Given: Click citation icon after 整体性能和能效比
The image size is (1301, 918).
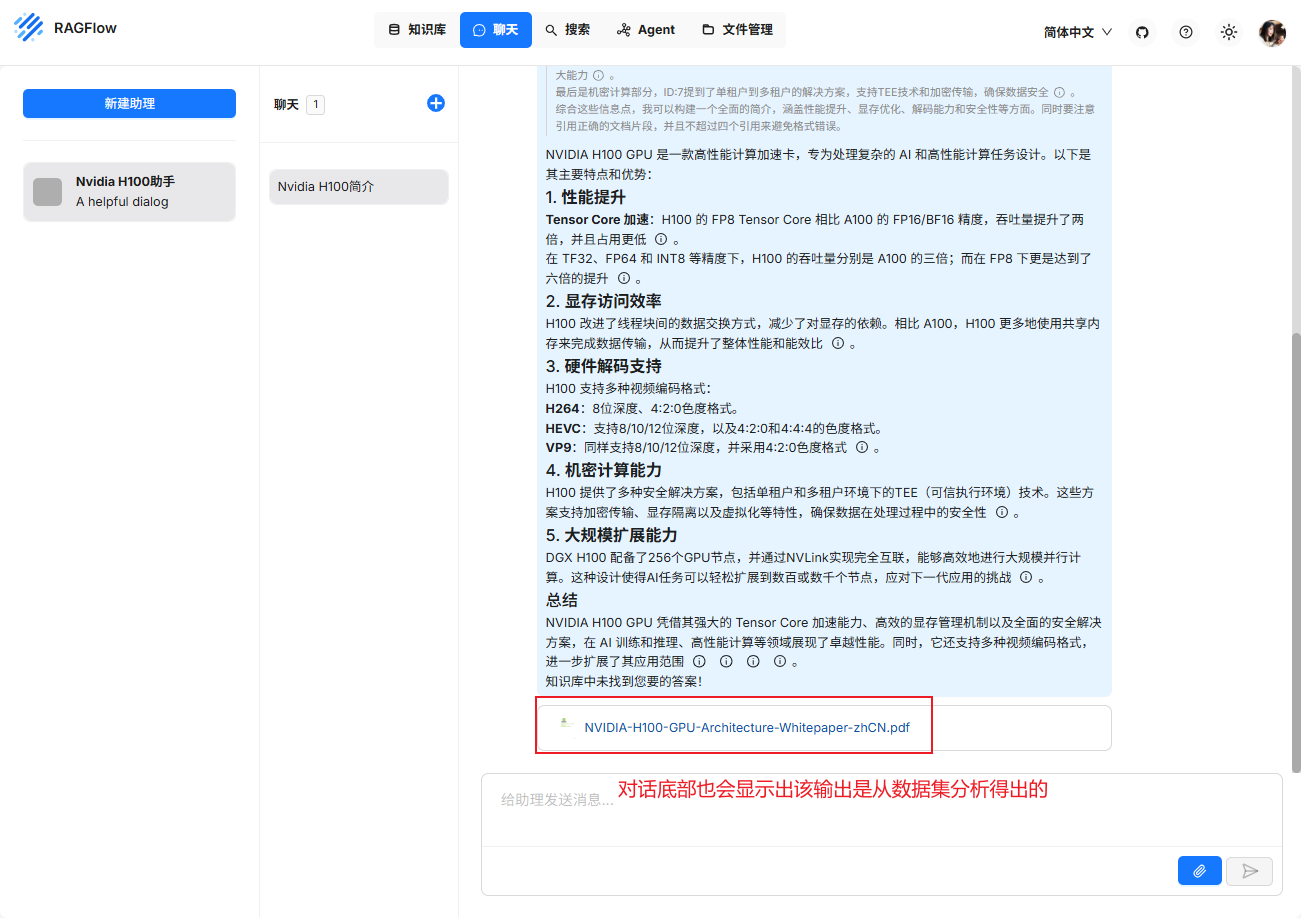Looking at the screenshot, I should click(x=838, y=343).
